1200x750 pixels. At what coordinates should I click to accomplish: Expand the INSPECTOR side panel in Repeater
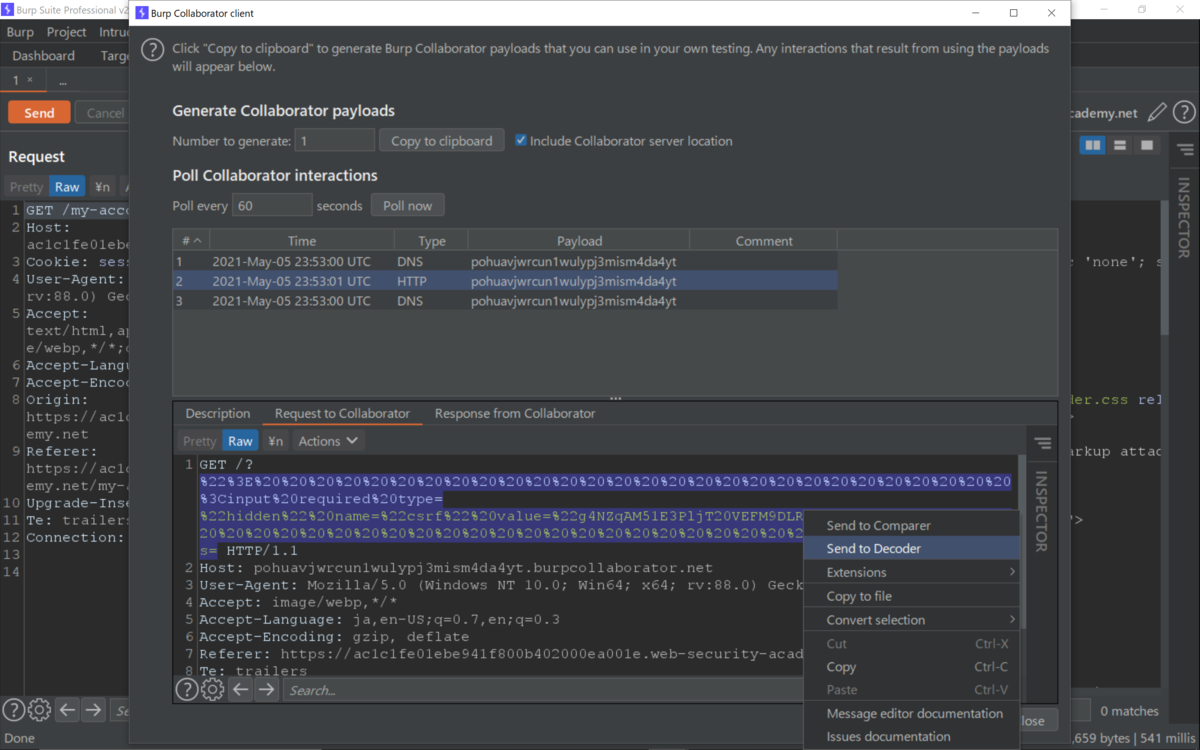1184,218
